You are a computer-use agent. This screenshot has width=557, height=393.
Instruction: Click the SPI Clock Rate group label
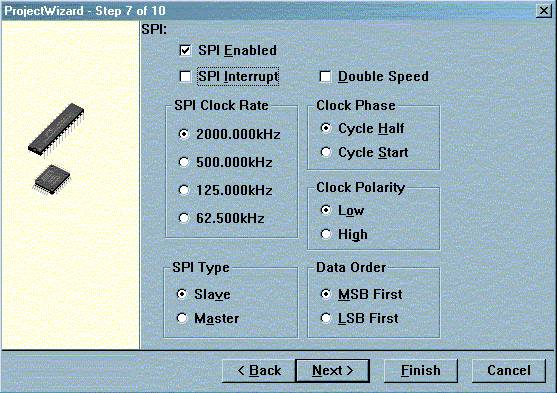click(x=221, y=106)
